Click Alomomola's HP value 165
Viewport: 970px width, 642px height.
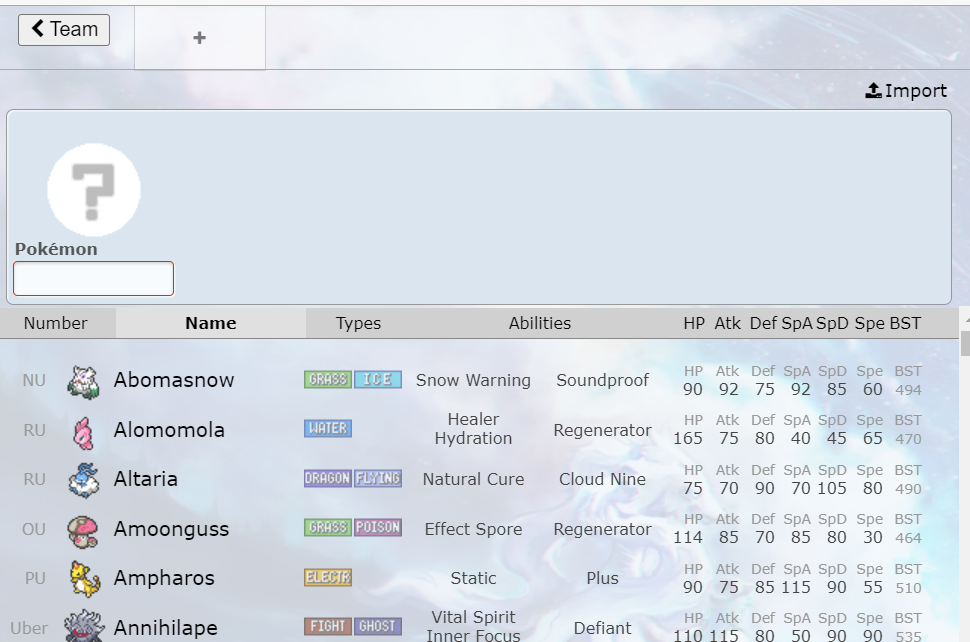tap(688, 438)
